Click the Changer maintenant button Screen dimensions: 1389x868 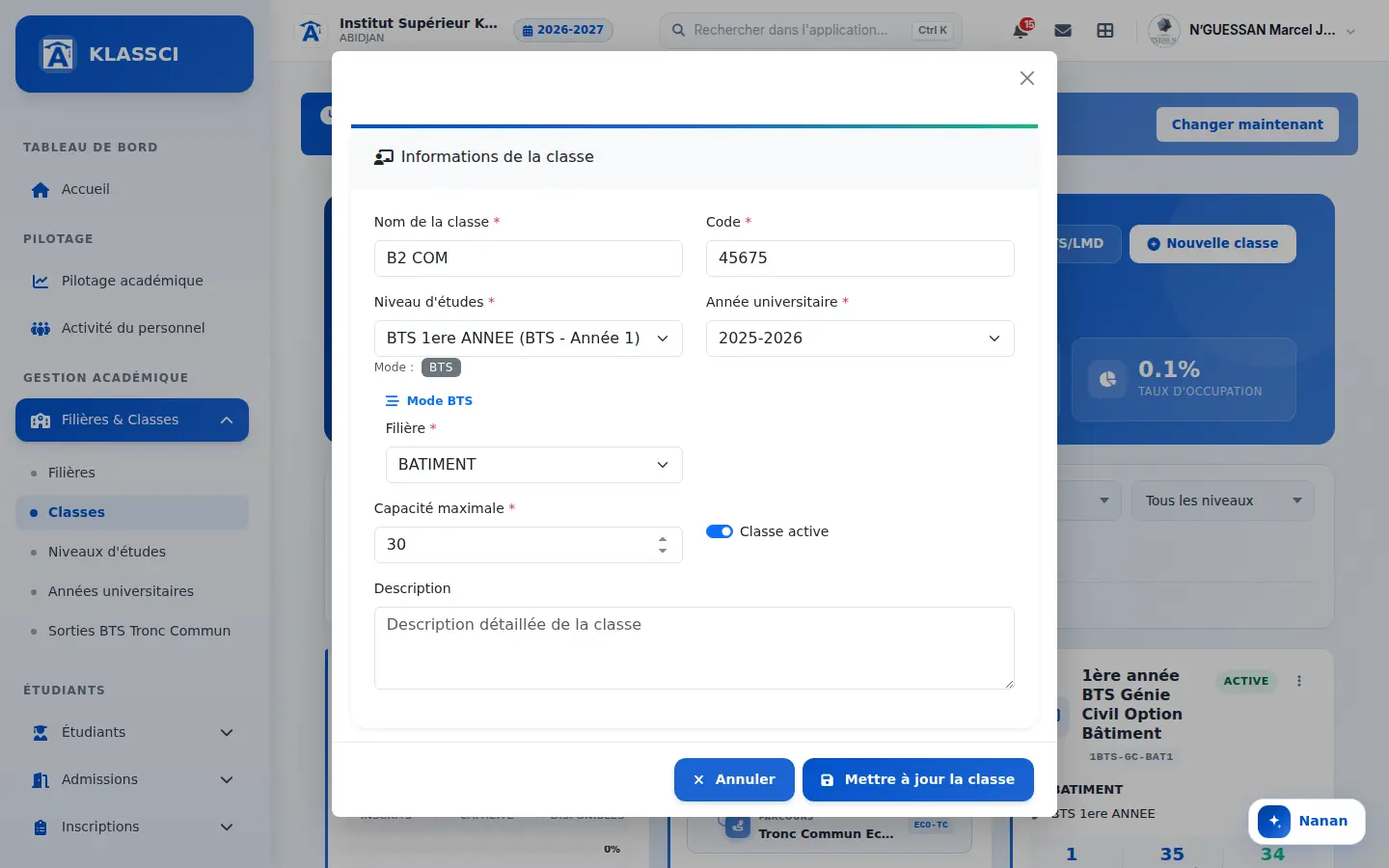point(1247,124)
